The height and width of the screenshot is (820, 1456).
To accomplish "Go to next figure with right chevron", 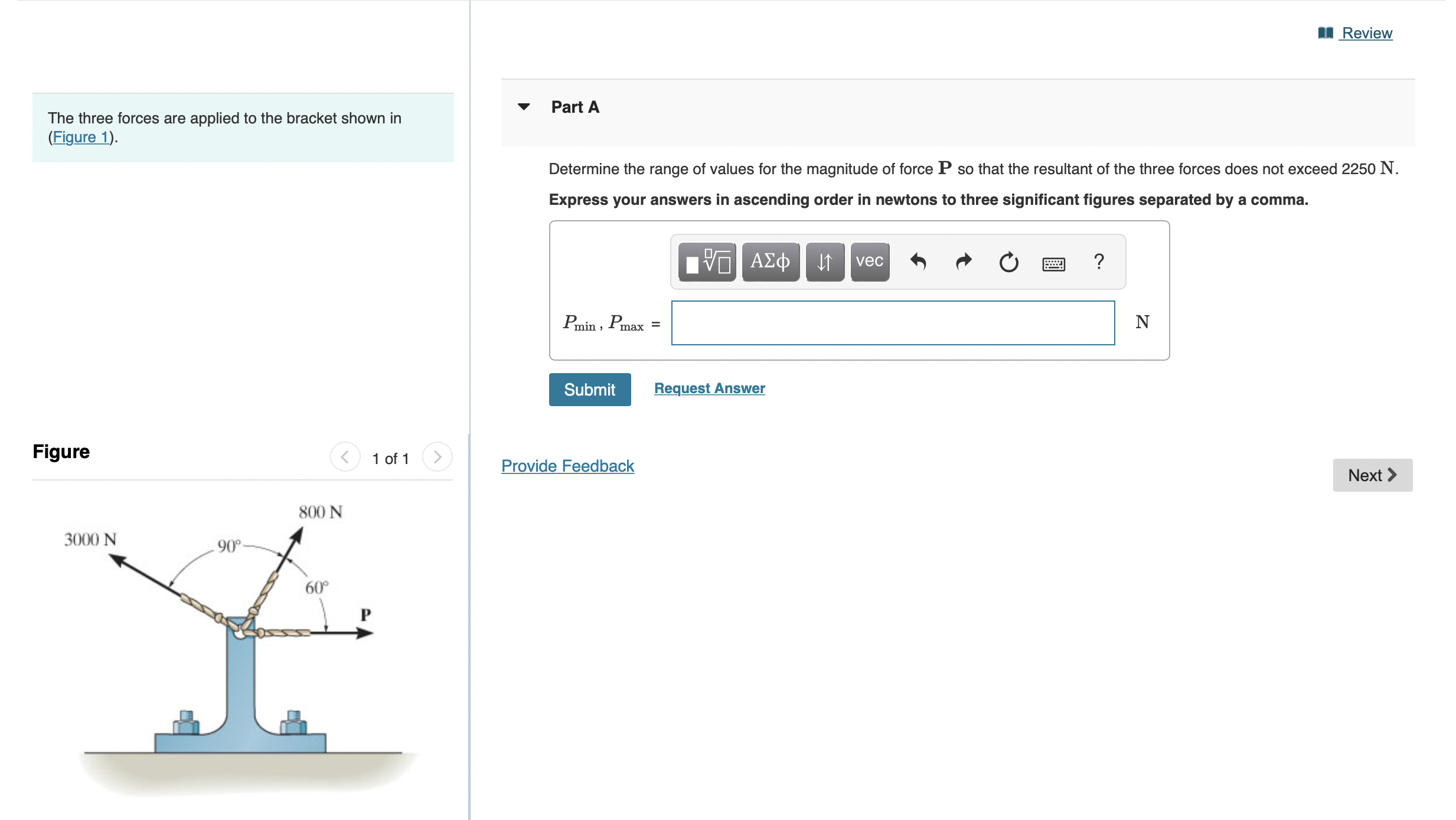I will point(437,456).
